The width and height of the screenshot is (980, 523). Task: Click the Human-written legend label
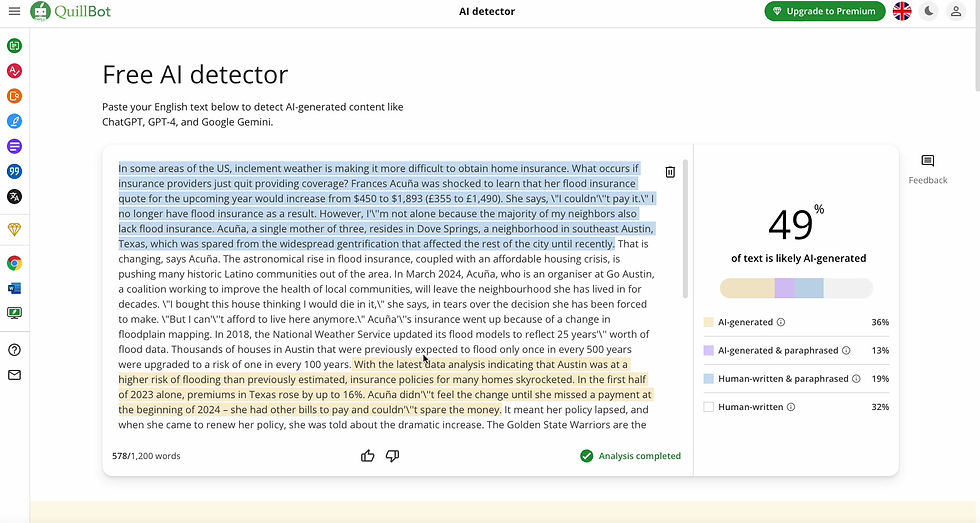(x=750, y=407)
